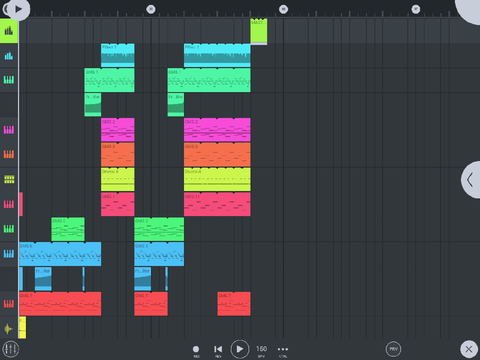Viewport: 480px width, 360px height.
Task: Select the longer orange GMS 3 clip
Action: click(217, 155)
